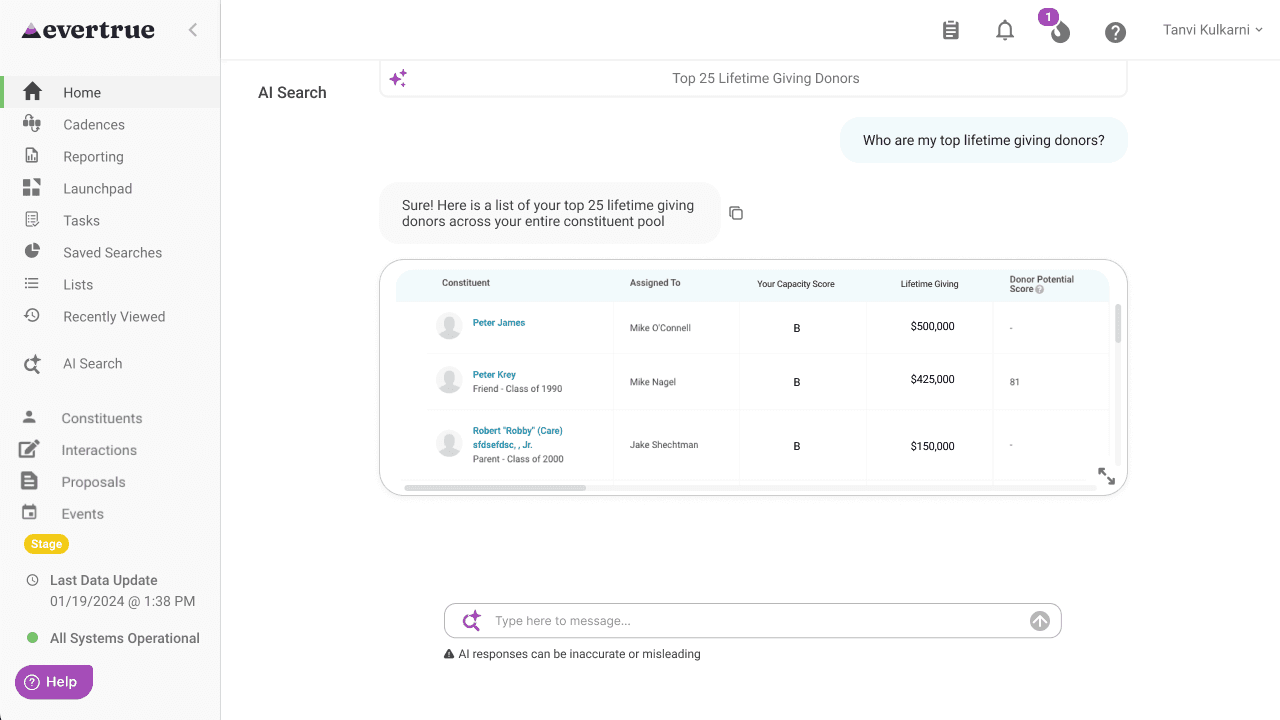The image size is (1280, 720).
Task: Click the Launchpad grid icon
Action: point(32,187)
